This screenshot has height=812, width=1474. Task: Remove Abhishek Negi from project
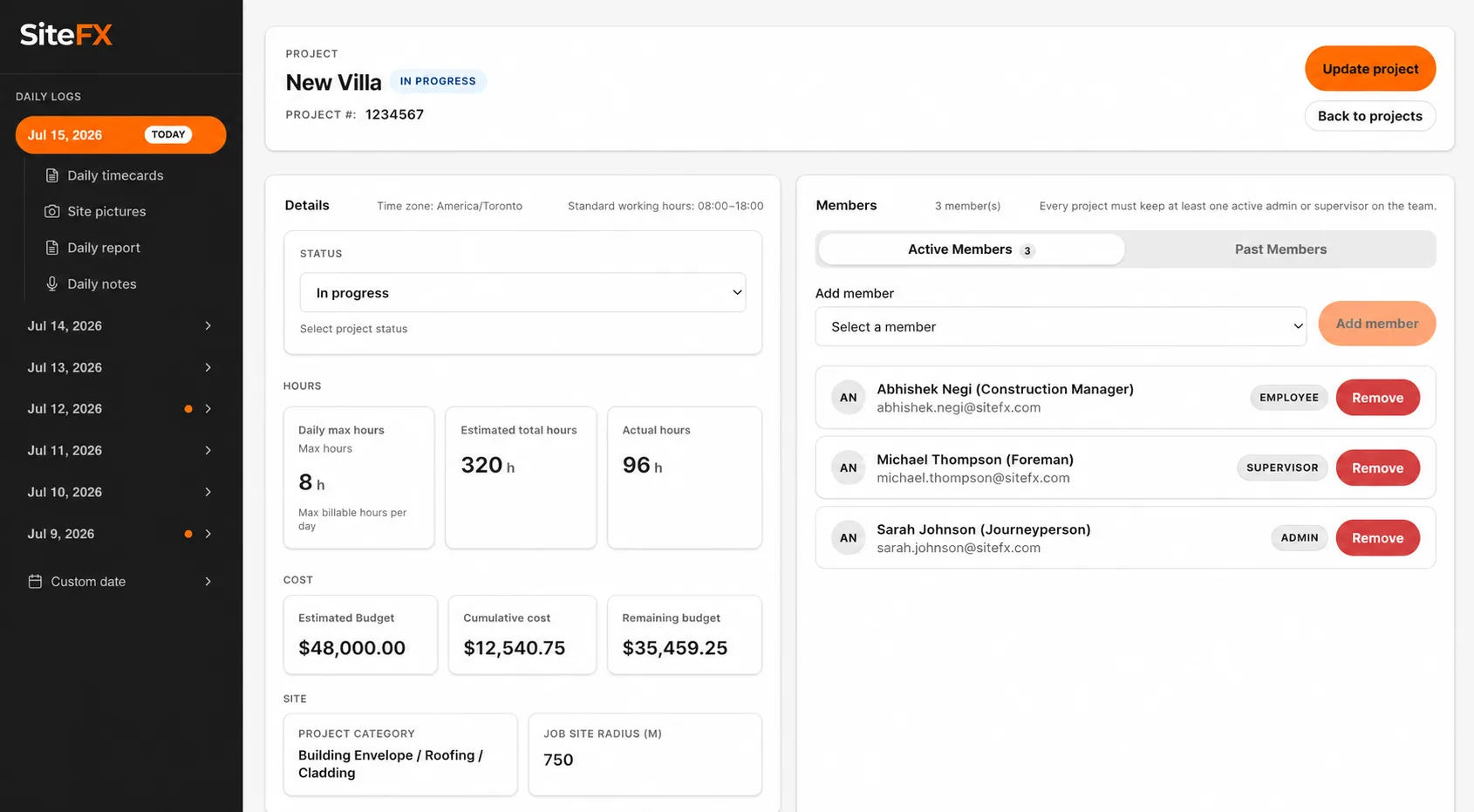[x=1377, y=398]
